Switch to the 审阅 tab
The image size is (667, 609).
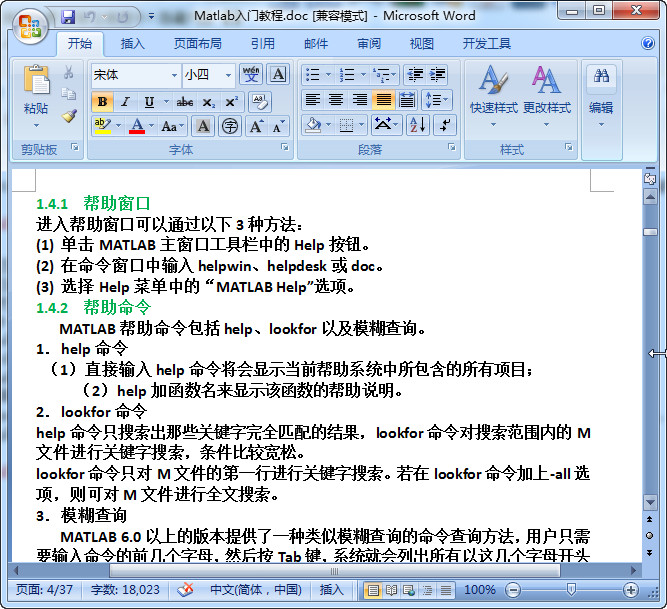click(x=369, y=44)
